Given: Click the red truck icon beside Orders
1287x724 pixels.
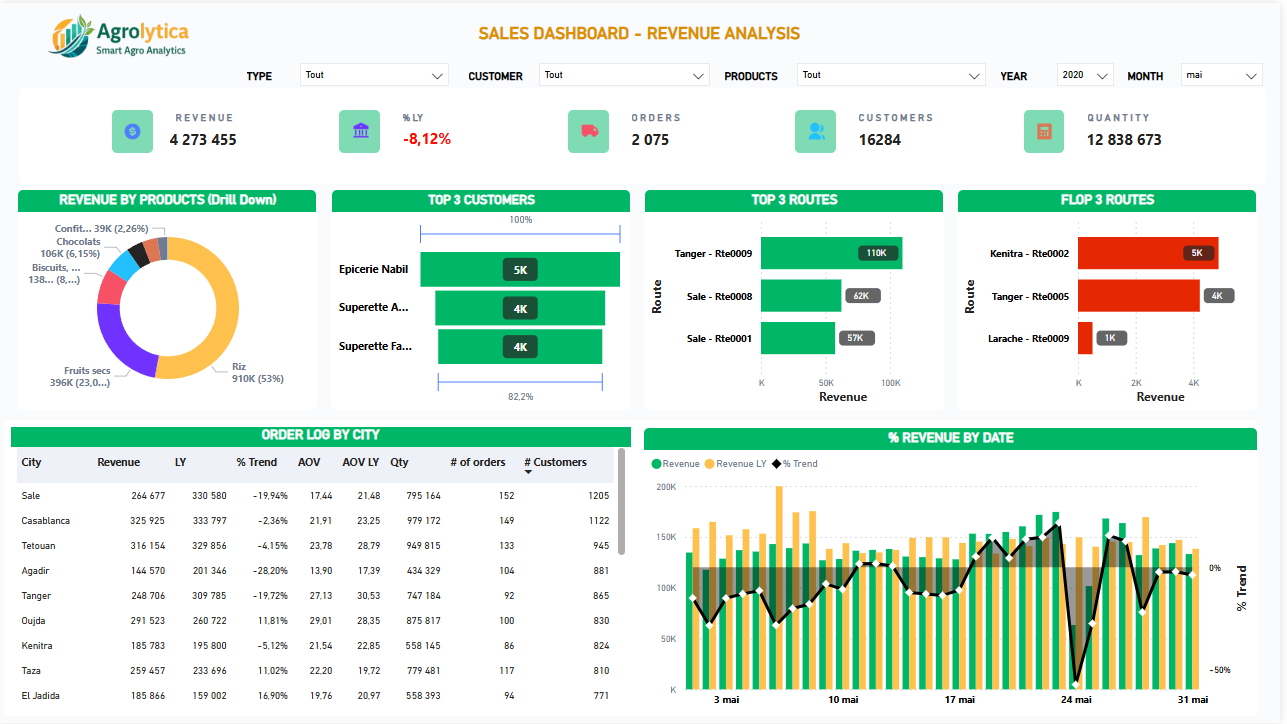Looking at the screenshot, I should coord(588,131).
